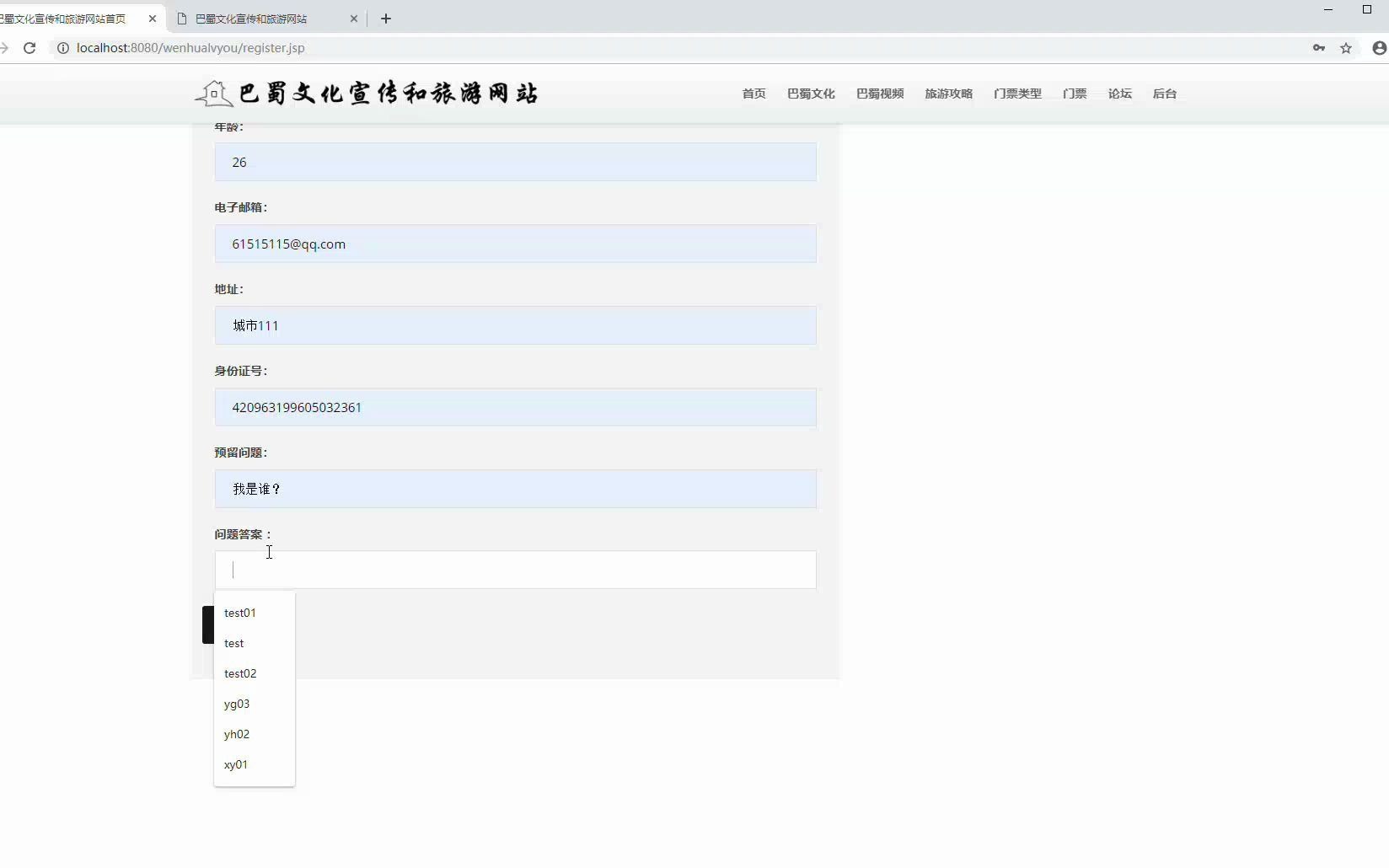1389x868 pixels.
Task: Click the 预留问题: label
Action: (x=241, y=453)
